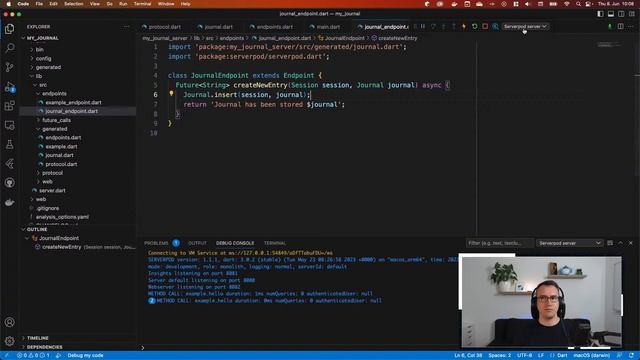Switch to the main.dart editor tab

[328, 27]
